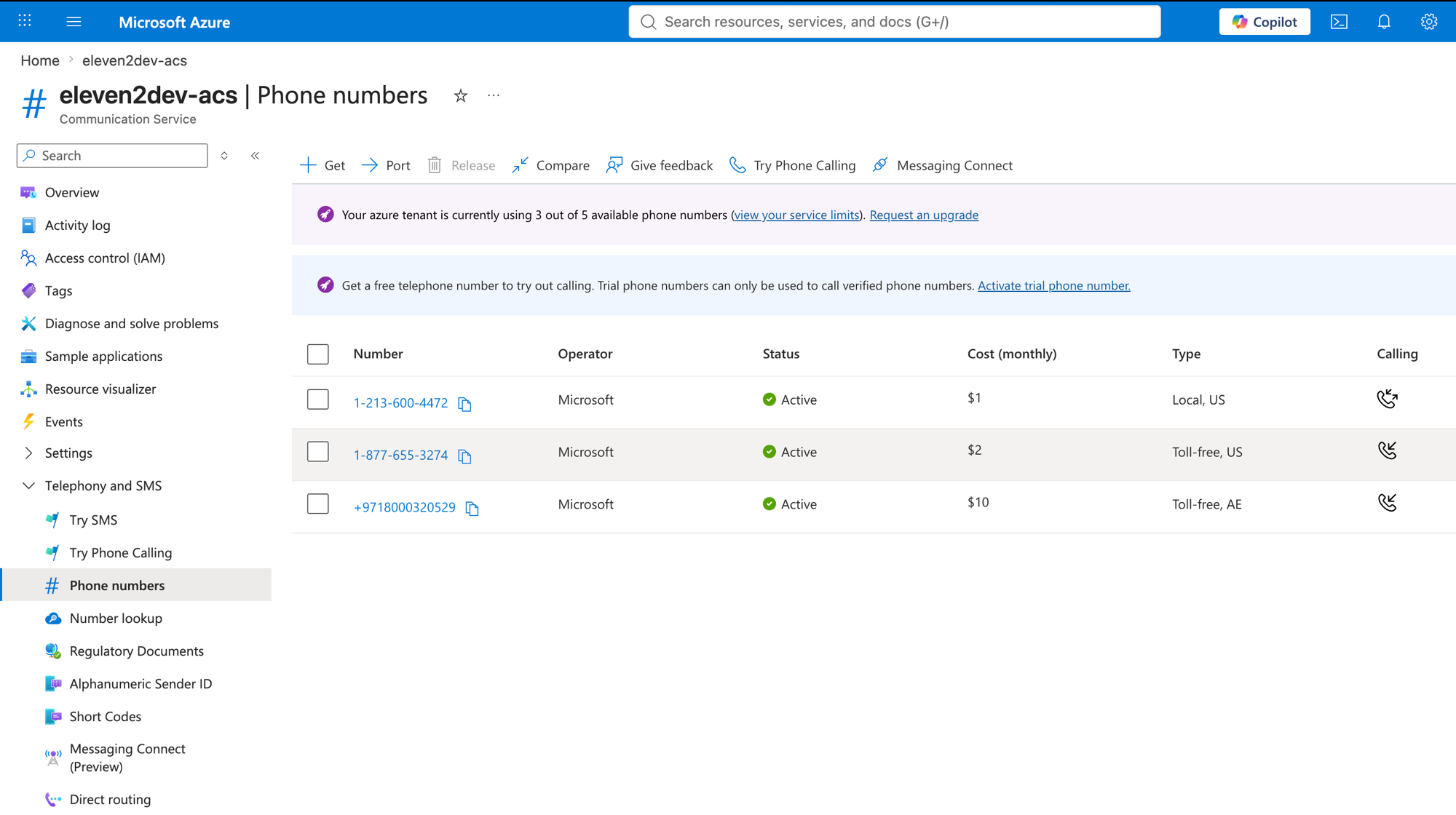Click Give feedback in the toolbar
The width and height of the screenshot is (1456, 815).
point(660,165)
